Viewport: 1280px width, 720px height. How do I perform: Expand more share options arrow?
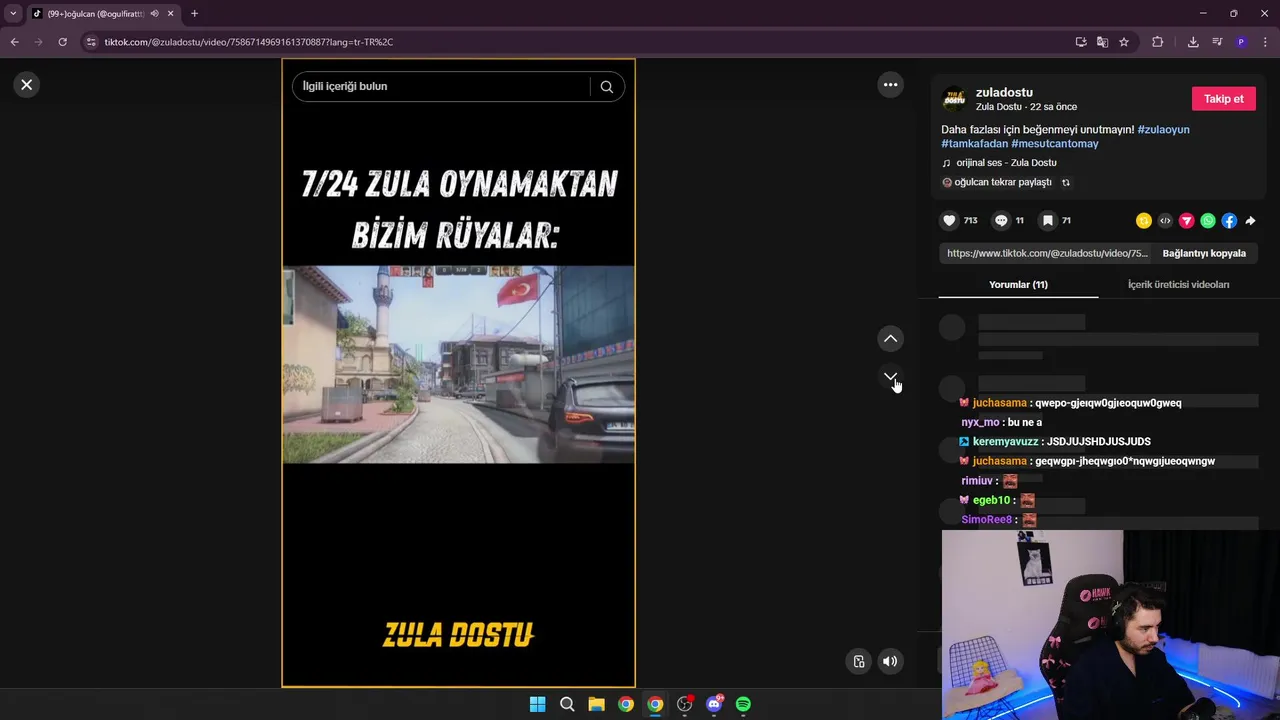[x=1250, y=221]
